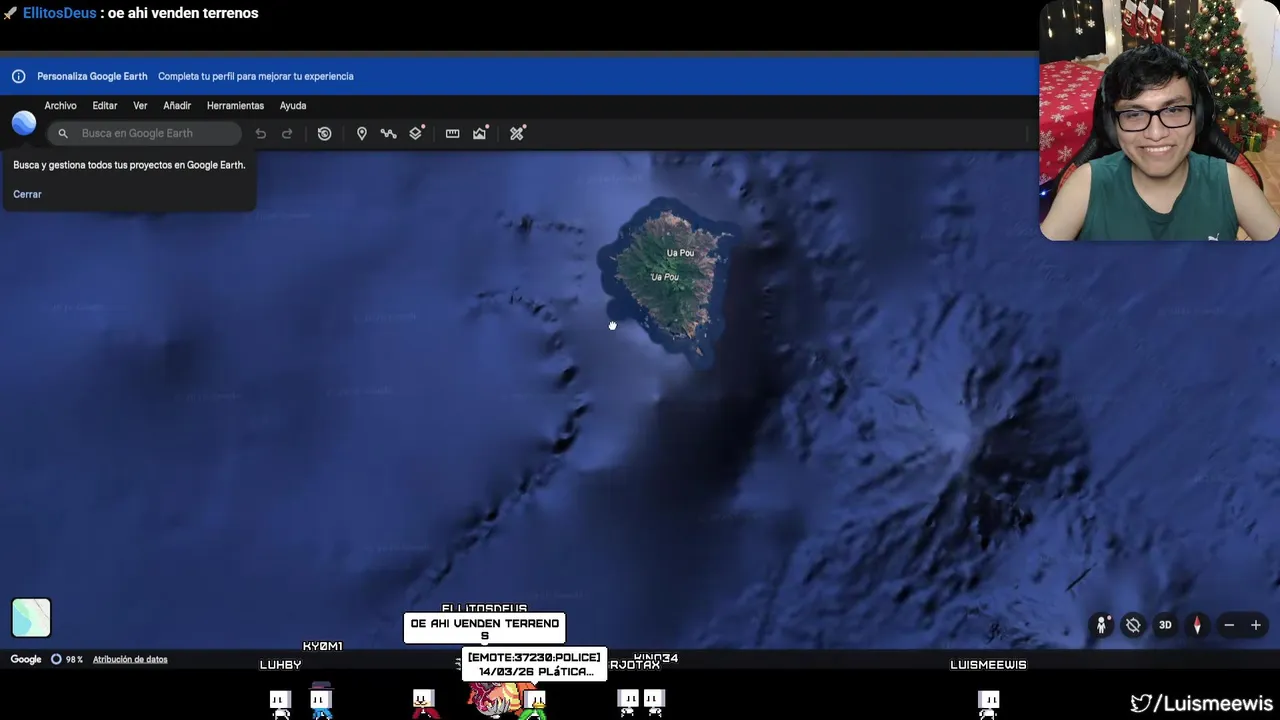The width and height of the screenshot is (1280, 720).
Task: Open the satellite tools icon
Action: [x=517, y=133]
